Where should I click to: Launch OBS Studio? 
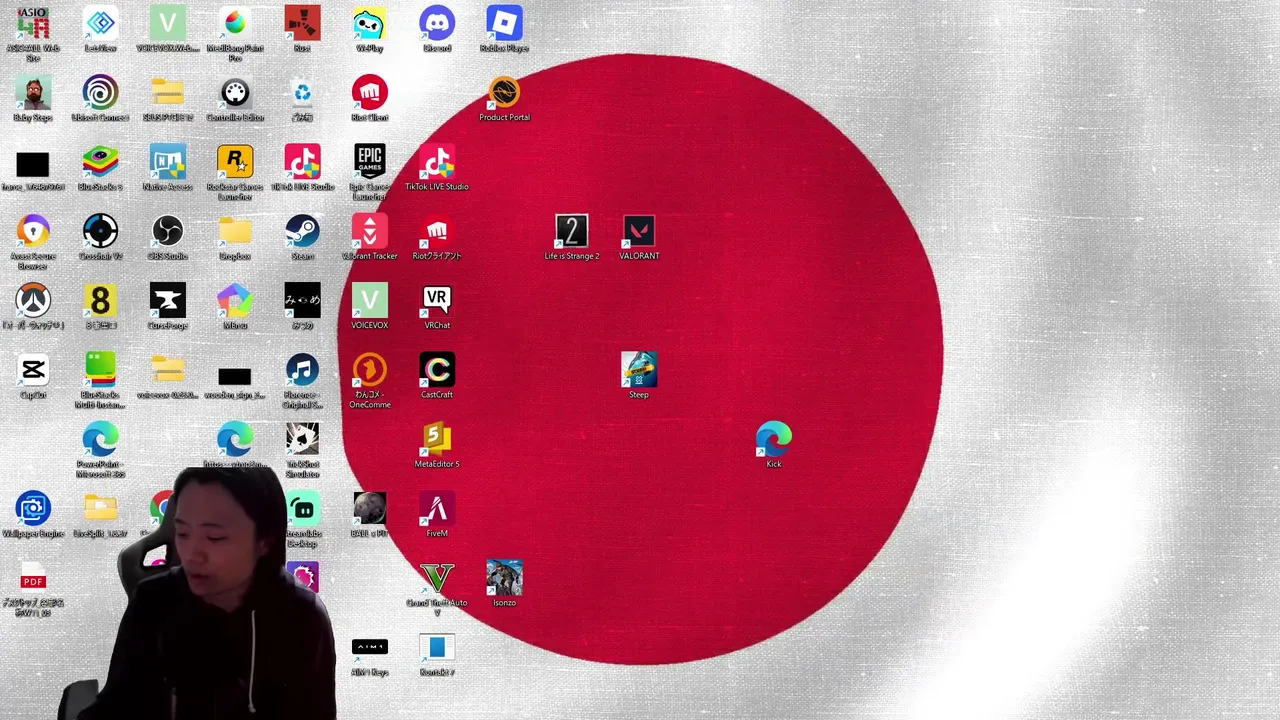tap(167, 231)
